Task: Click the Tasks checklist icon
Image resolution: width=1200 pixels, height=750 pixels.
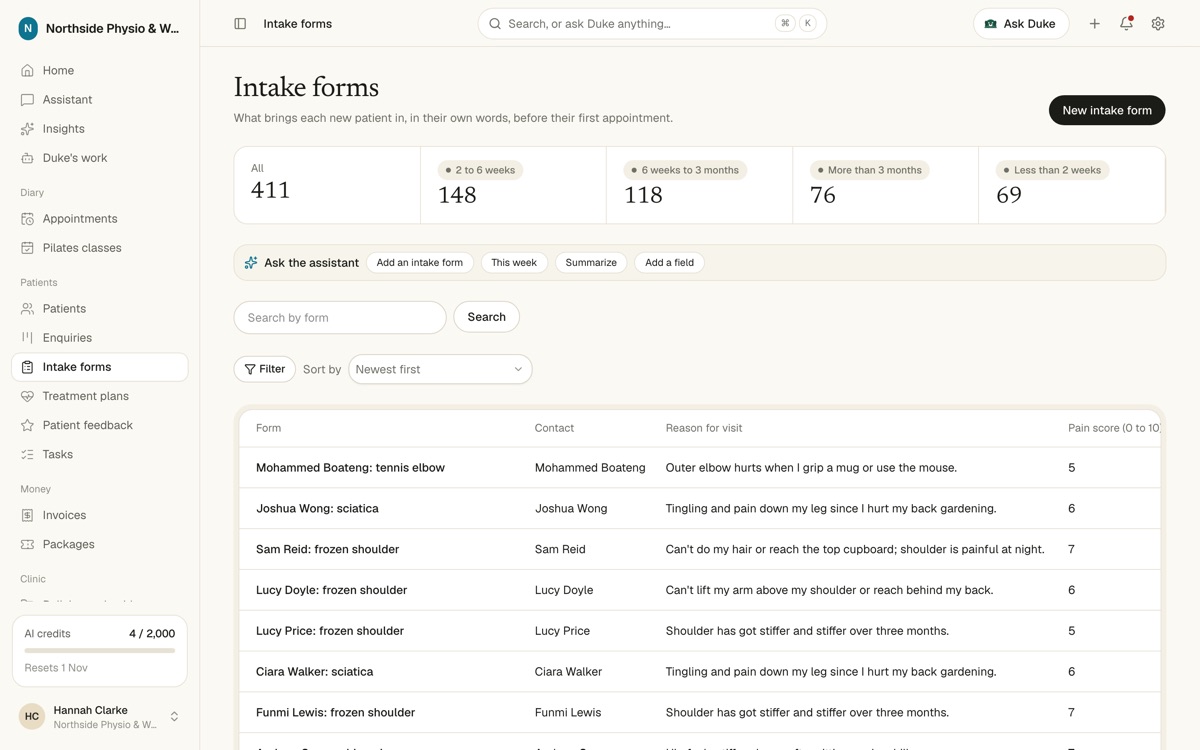Action: point(27,454)
